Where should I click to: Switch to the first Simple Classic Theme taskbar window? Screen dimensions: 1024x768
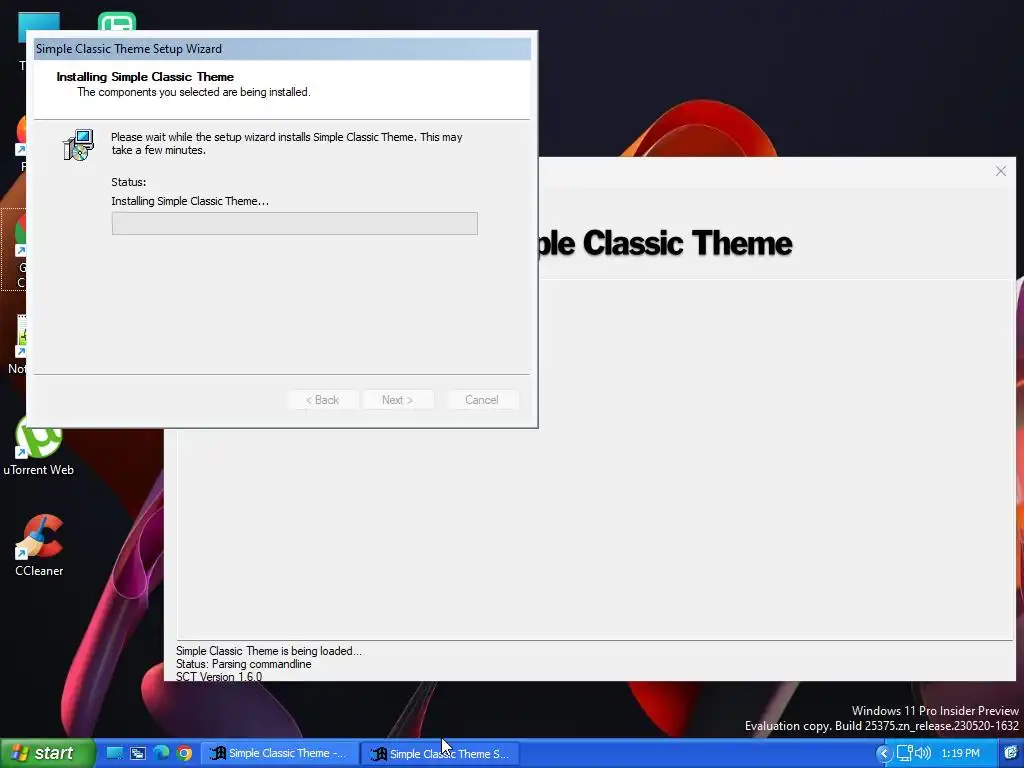pyautogui.click(x=279, y=753)
